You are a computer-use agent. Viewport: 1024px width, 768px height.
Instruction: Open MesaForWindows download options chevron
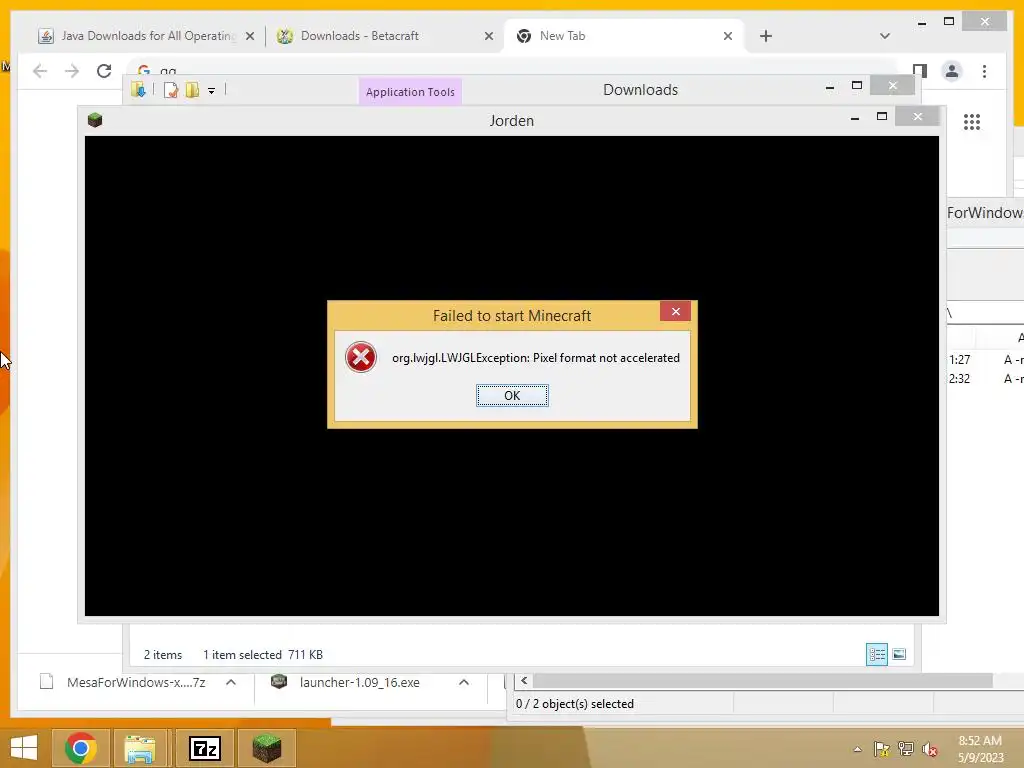tap(231, 682)
